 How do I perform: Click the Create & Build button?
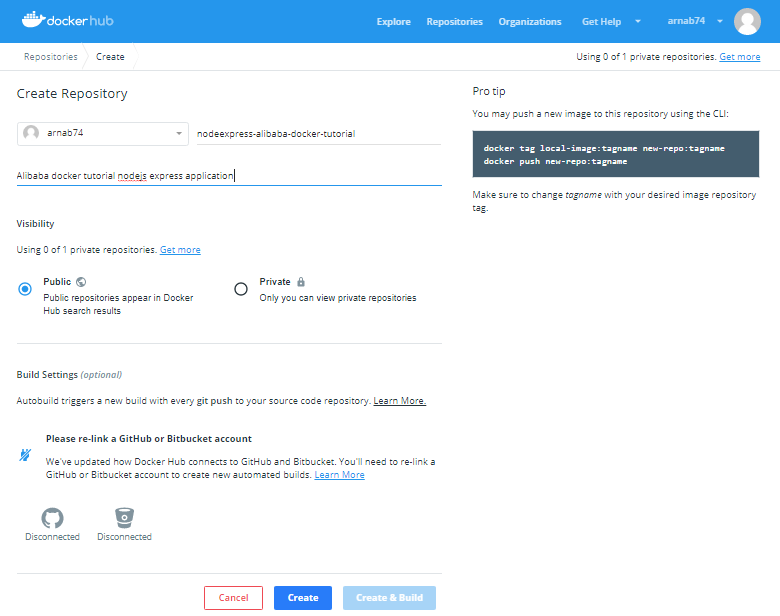point(390,598)
